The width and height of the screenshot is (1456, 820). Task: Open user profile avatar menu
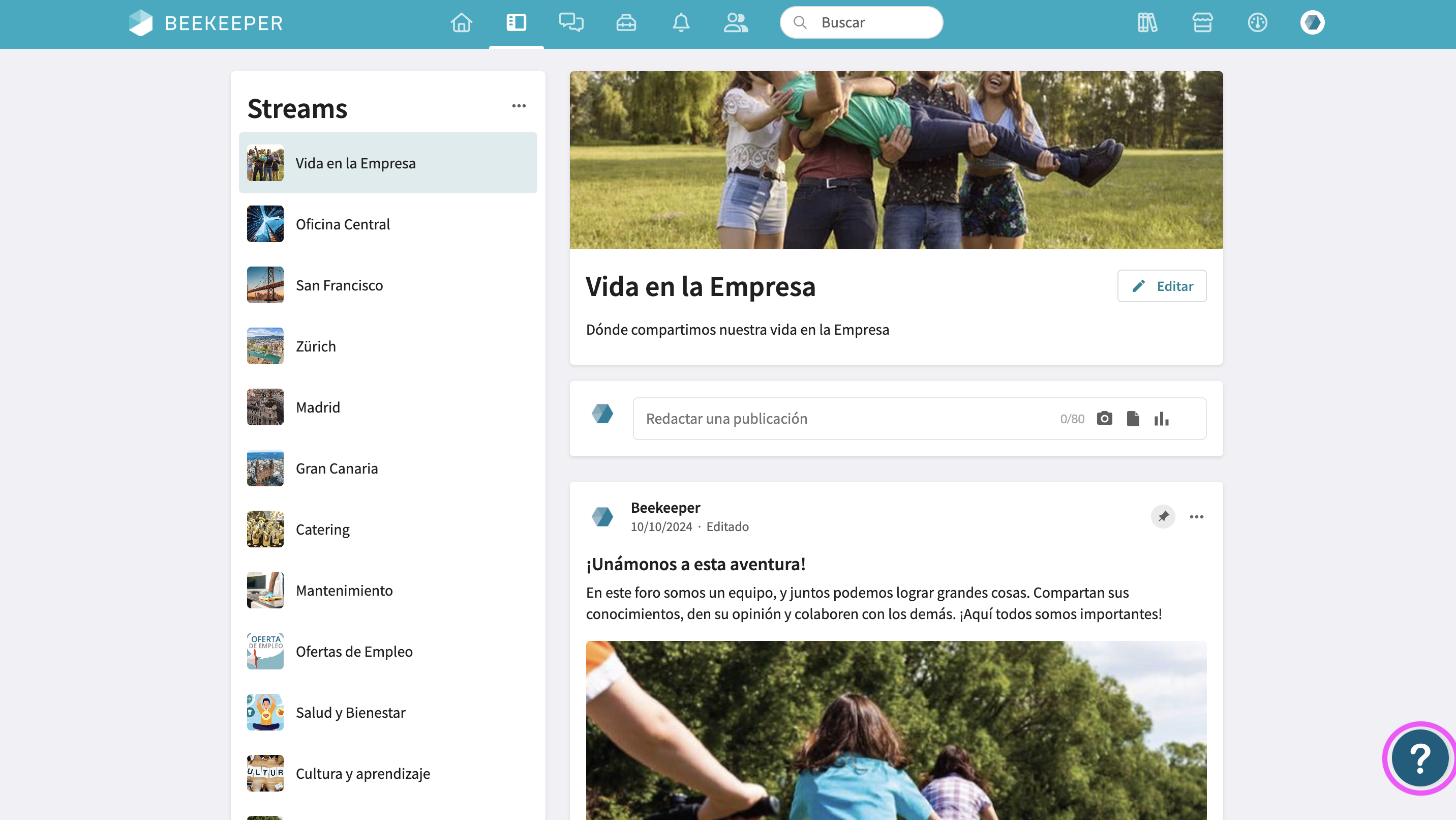[1312, 22]
